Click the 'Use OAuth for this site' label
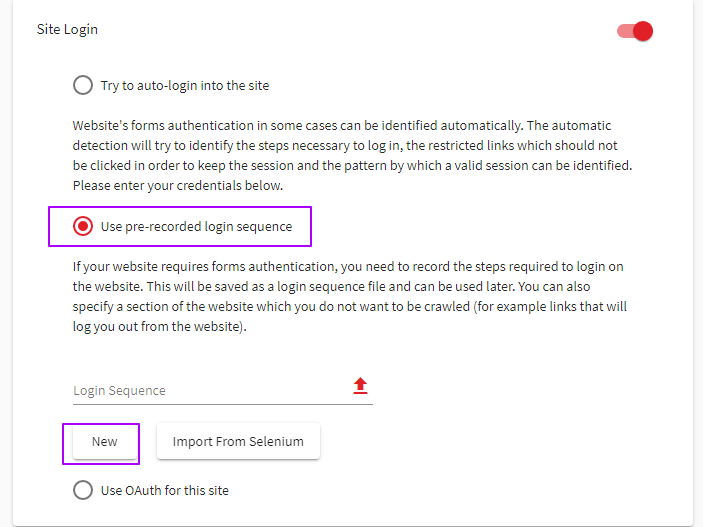 [x=165, y=491]
